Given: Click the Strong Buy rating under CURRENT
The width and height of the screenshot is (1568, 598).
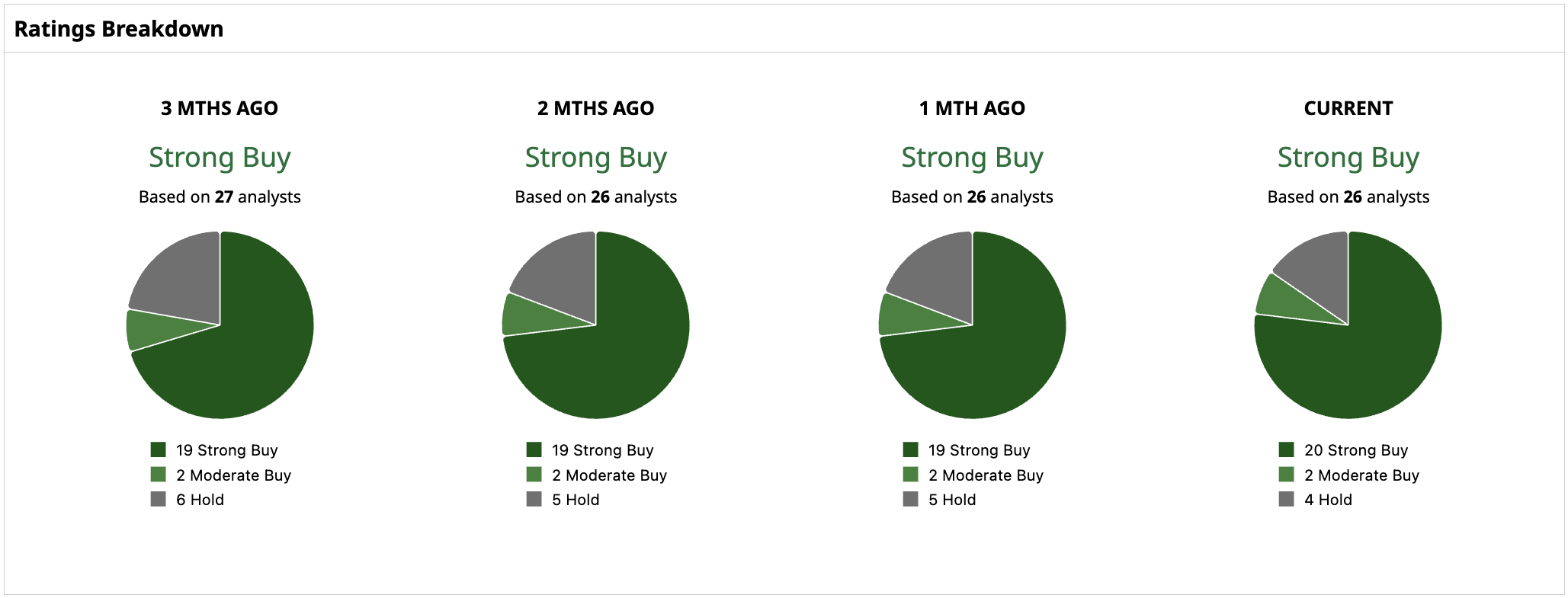Looking at the screenshot, I should pos(1348,158).
